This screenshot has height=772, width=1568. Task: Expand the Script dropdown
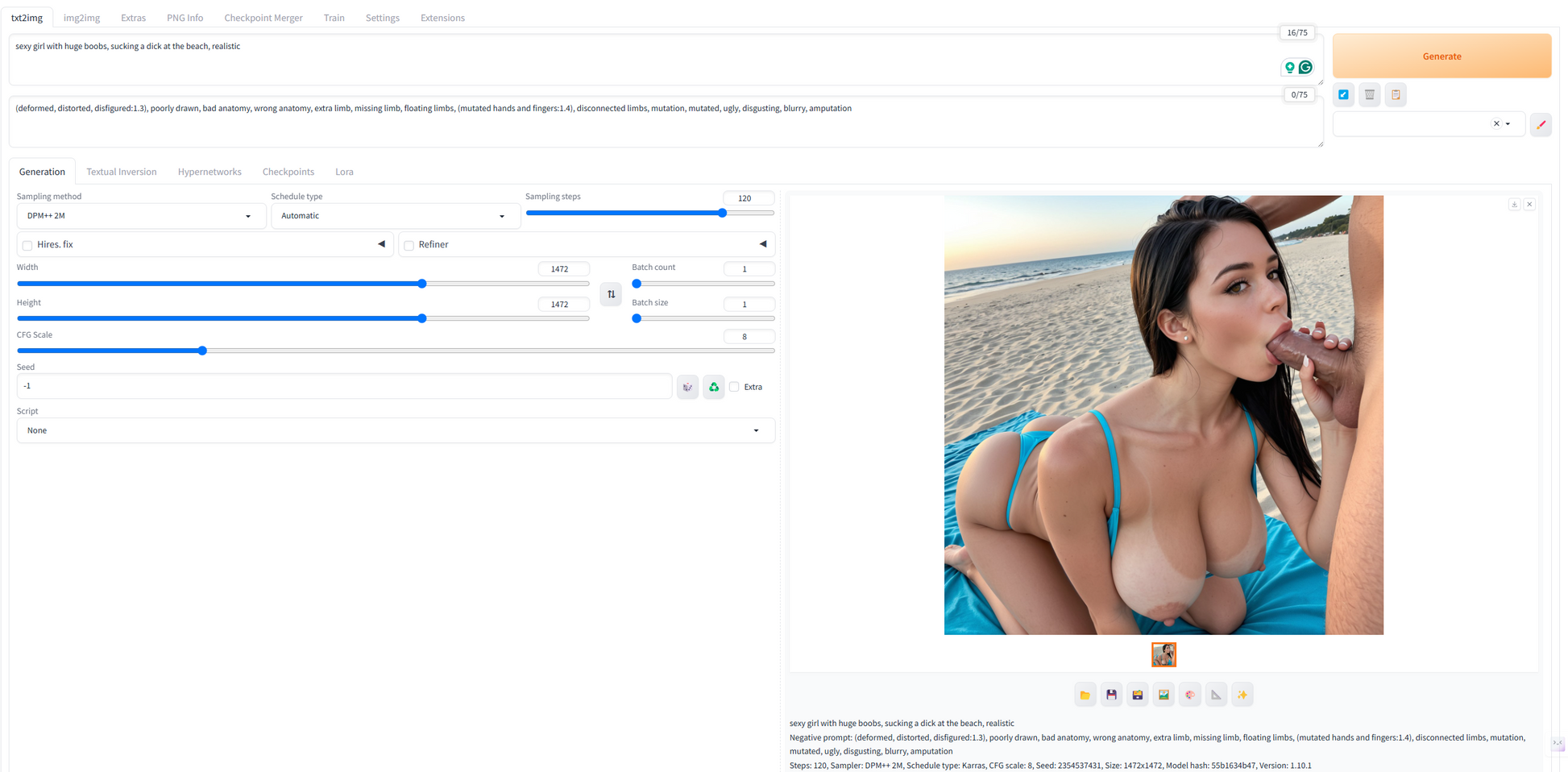tap(396, 430)
